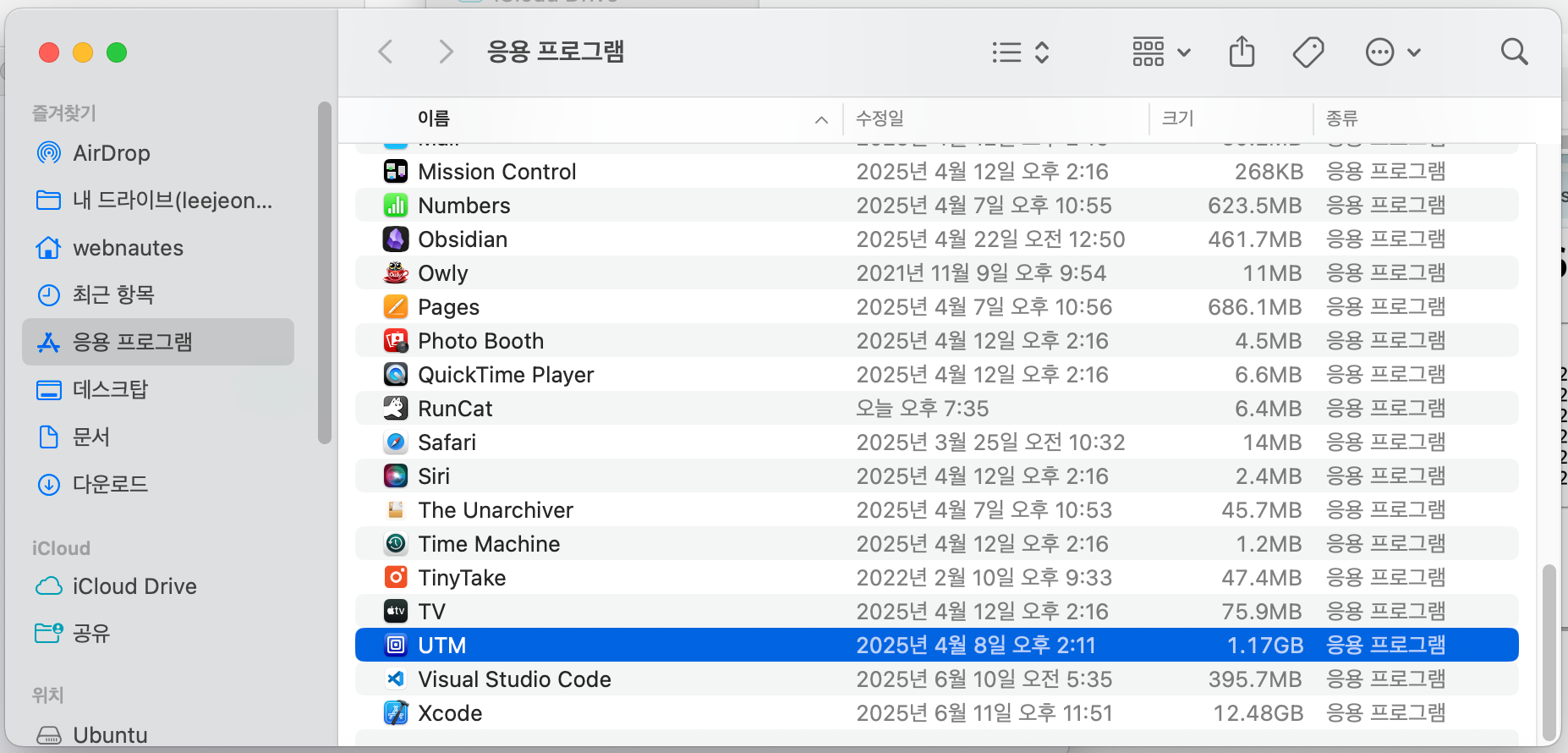Viewport: 1568px width, 753px height.
Task: Open 내 드라이브 in the sidebar
Action: (158, 201)
